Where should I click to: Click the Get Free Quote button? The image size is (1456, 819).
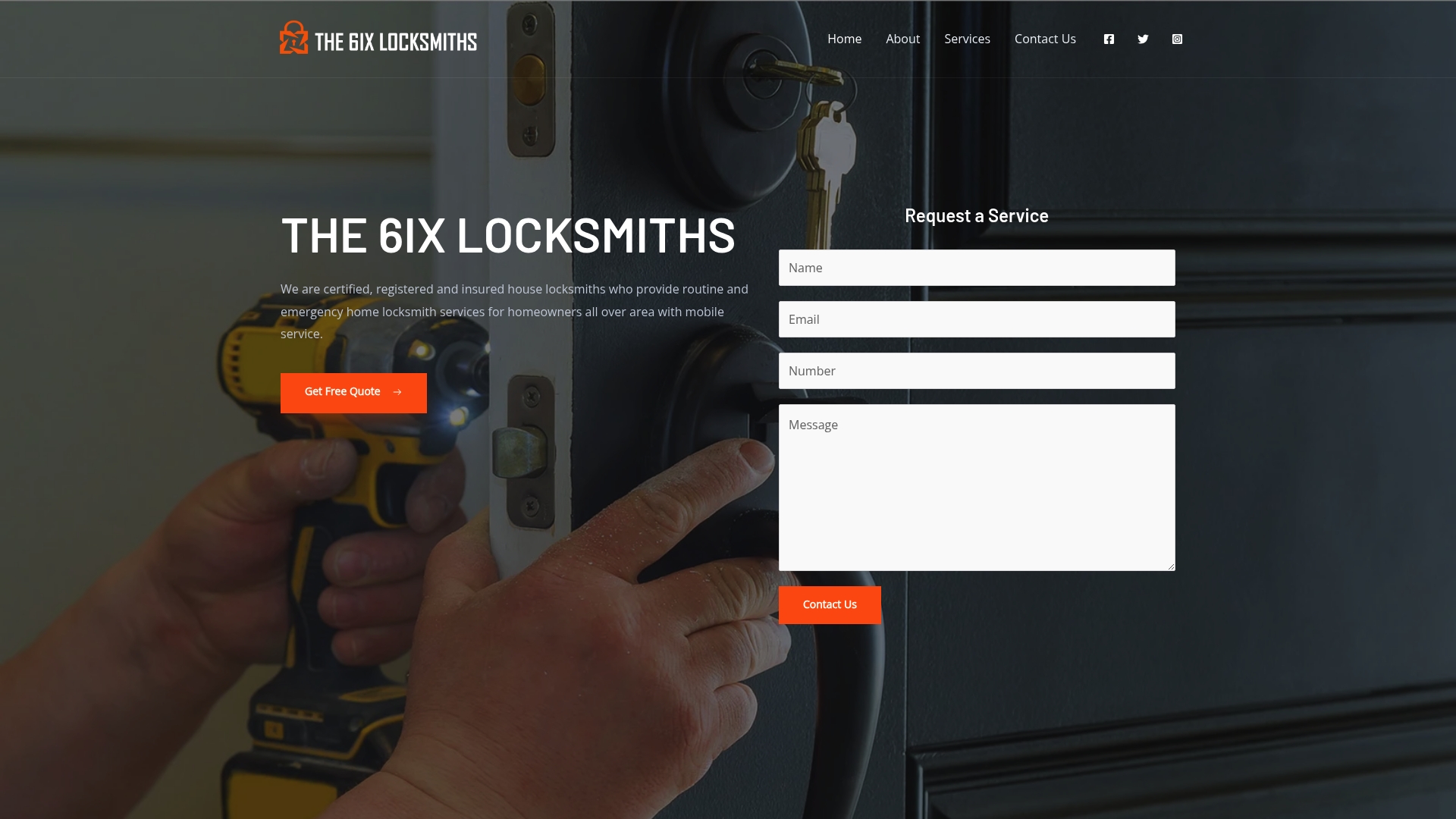point(353,392)
